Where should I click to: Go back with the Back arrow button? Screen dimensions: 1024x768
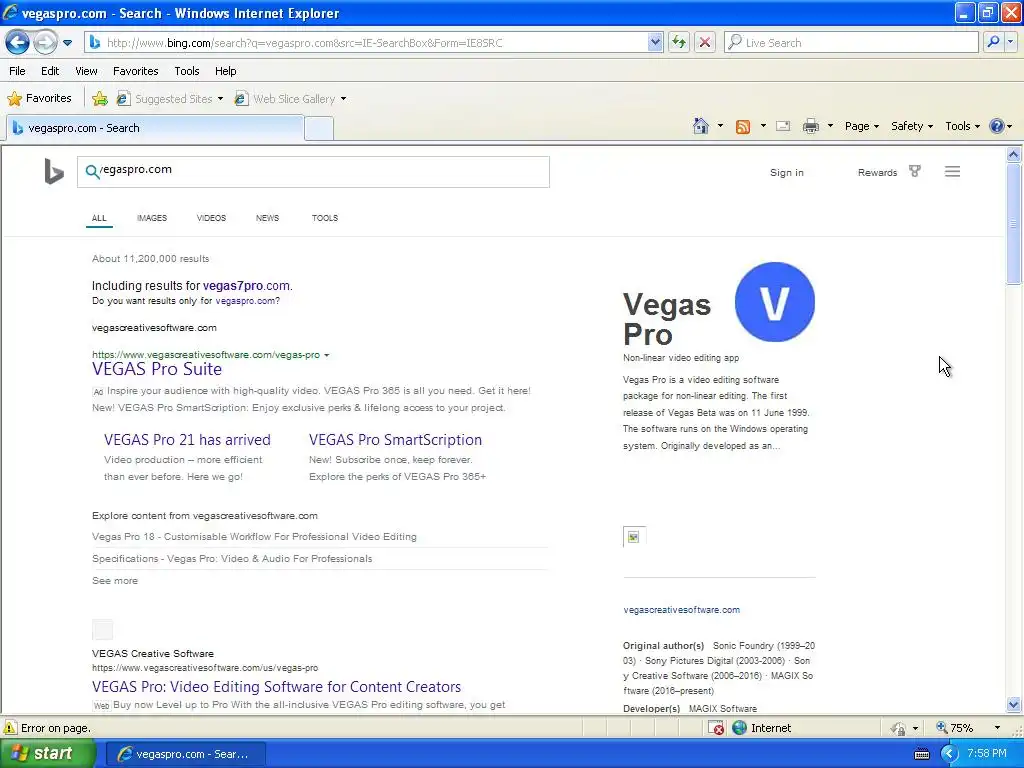[x=18, y=42]
